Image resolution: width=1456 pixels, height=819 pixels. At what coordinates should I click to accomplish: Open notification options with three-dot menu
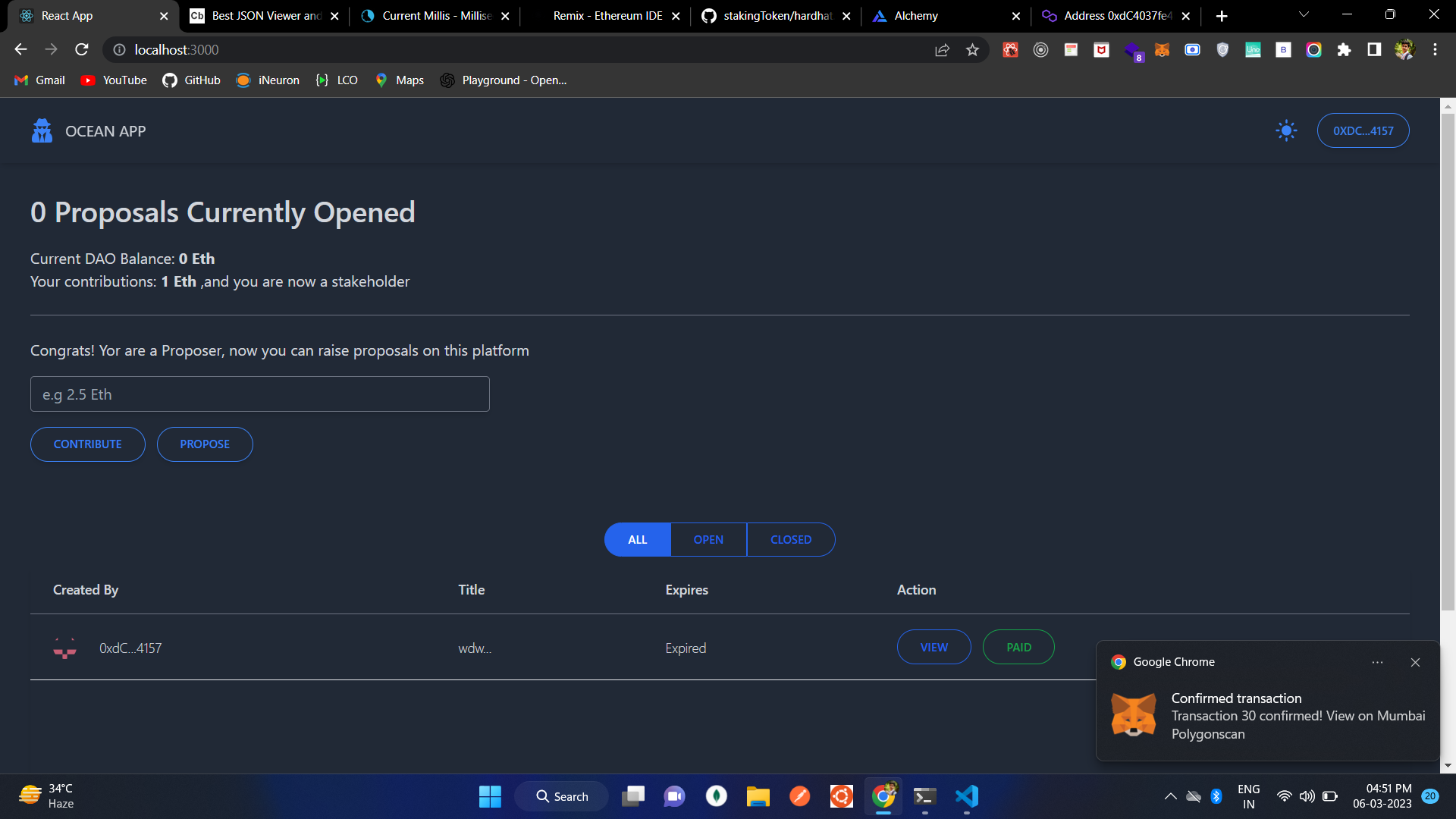tap(1378, 662)
